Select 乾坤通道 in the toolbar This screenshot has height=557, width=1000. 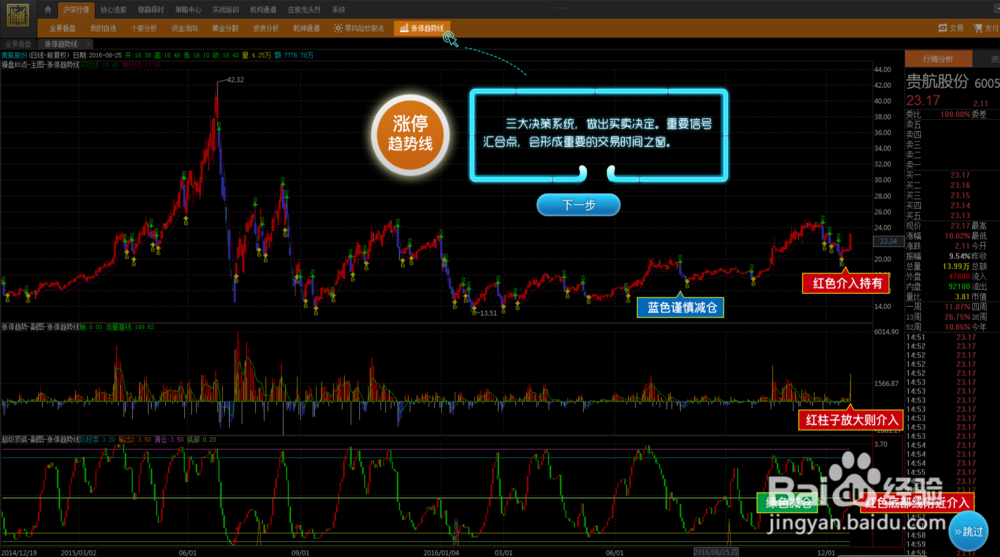306,28
